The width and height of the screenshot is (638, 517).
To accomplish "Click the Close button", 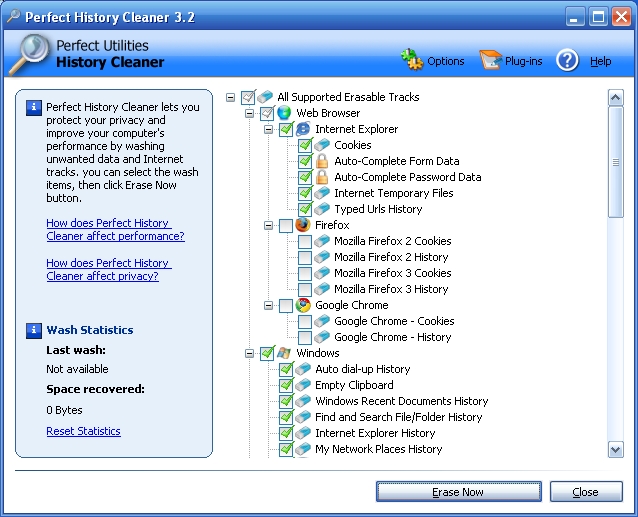I will click(x=586, y=492).
